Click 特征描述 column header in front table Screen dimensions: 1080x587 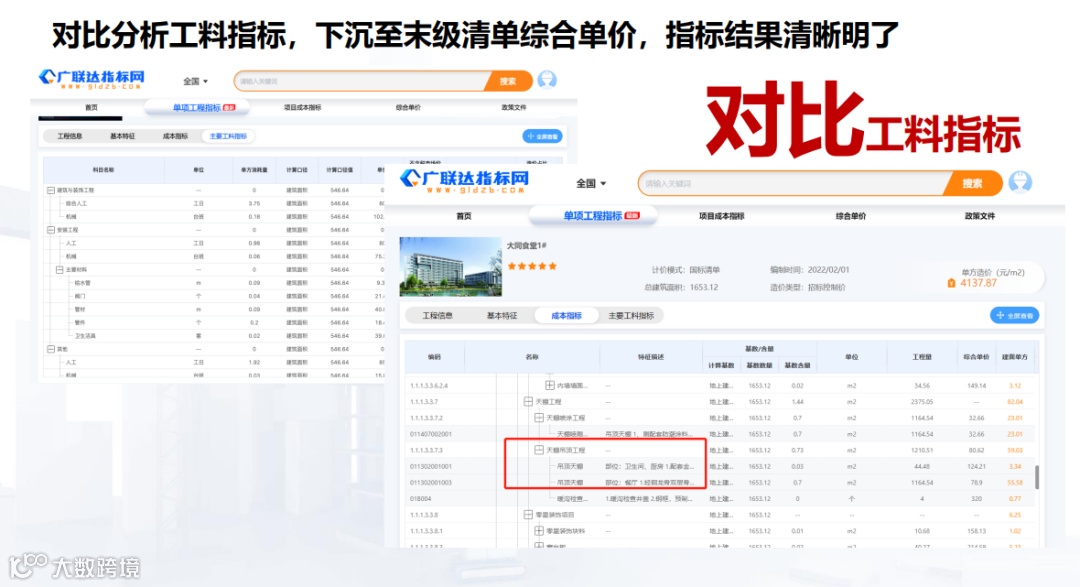click(651, 357)
